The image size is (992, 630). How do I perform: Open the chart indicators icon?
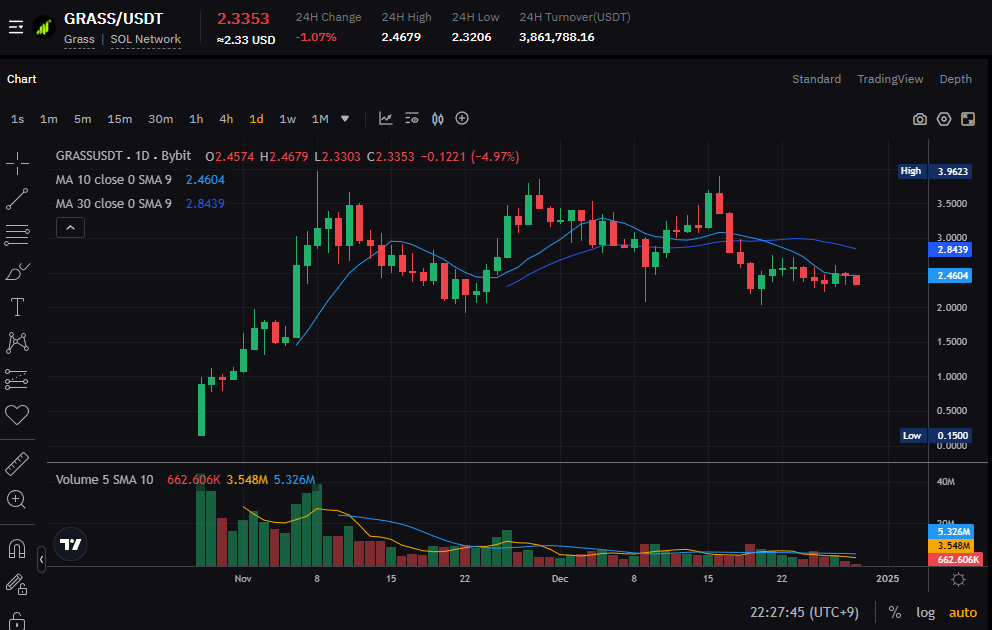point(385,118)
